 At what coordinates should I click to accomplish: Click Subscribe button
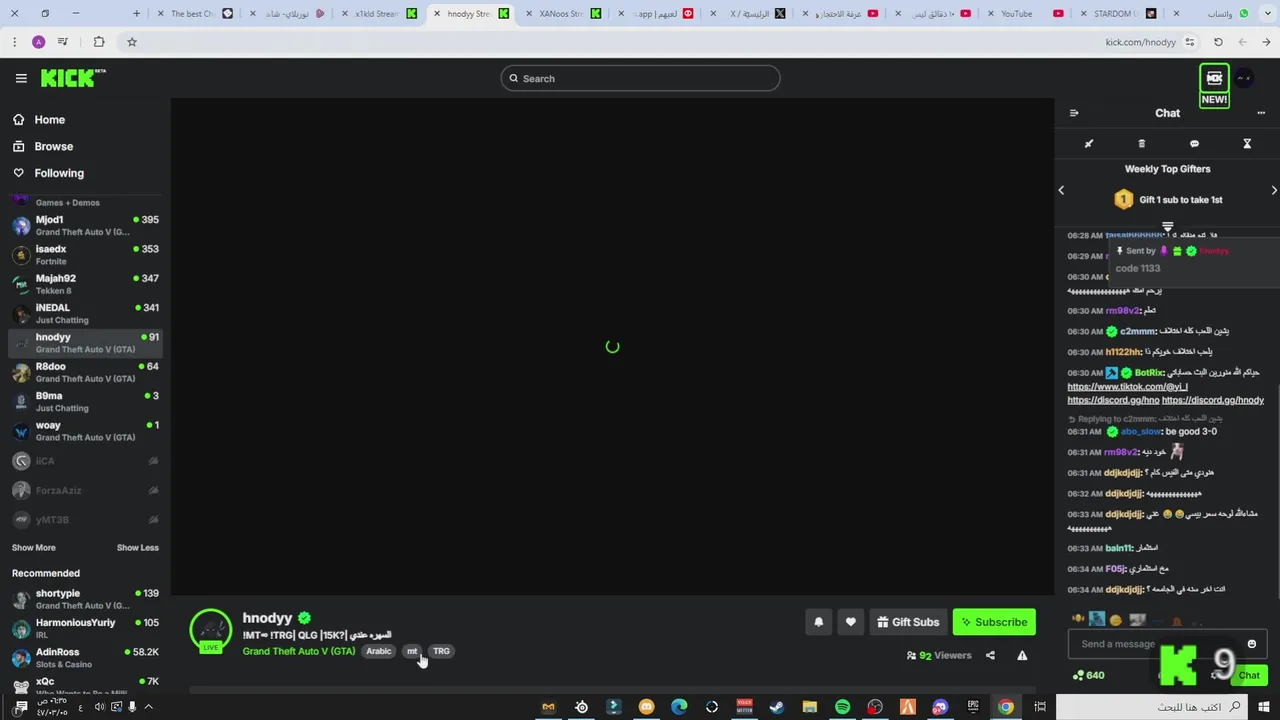pyautogui.click(x=994, y=622)
